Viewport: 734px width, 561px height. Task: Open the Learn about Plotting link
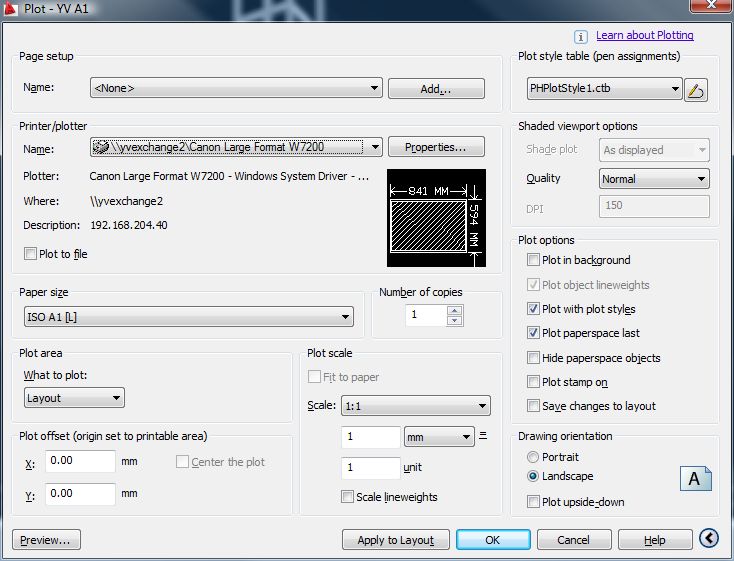(644, 36)
